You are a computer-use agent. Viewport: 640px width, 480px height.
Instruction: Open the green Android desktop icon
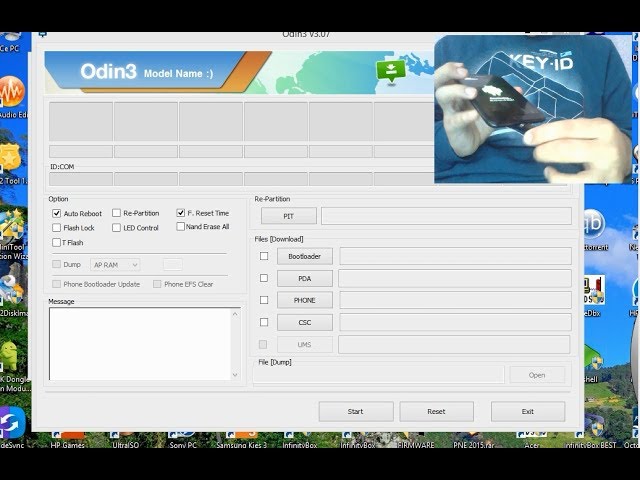(x=9, y=356)
